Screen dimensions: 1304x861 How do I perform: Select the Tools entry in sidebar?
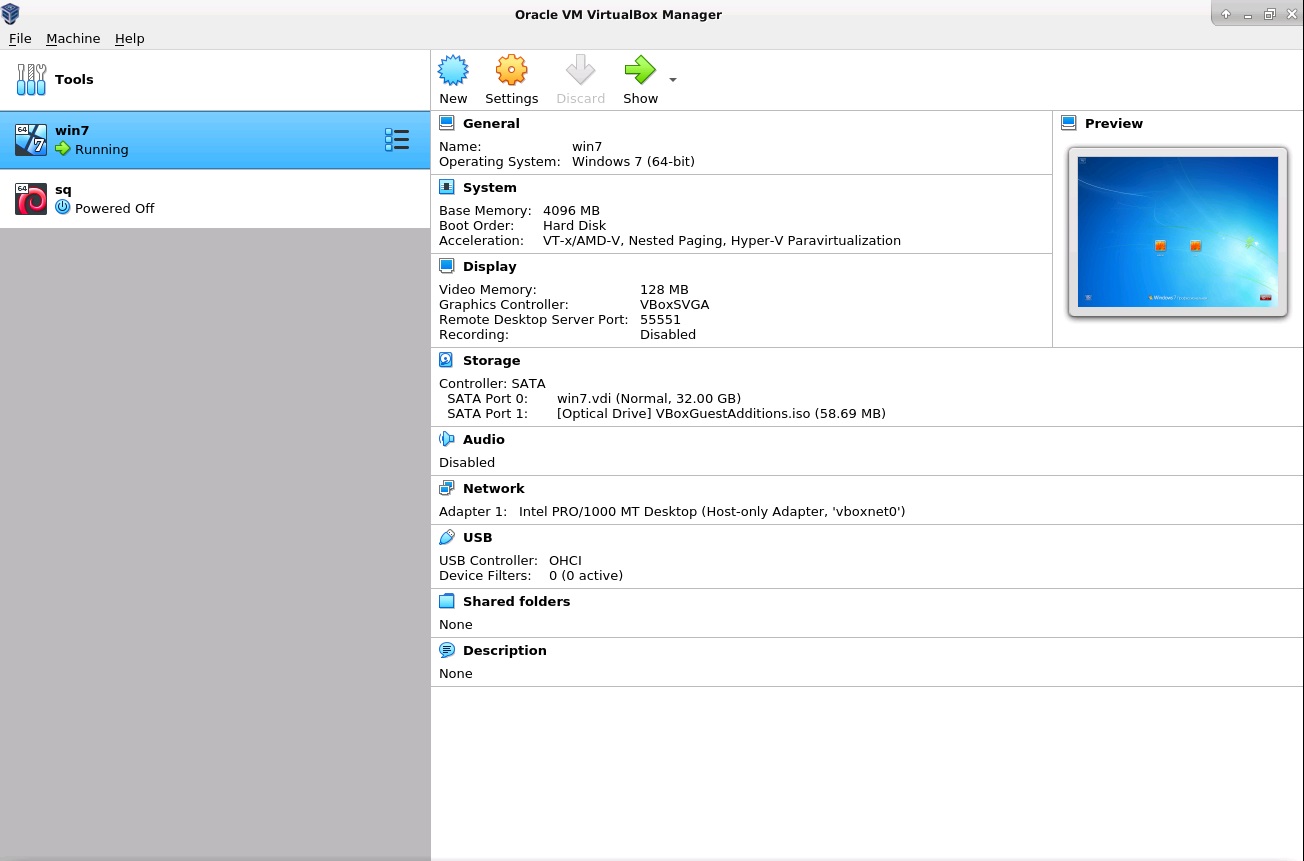[215, 80]
